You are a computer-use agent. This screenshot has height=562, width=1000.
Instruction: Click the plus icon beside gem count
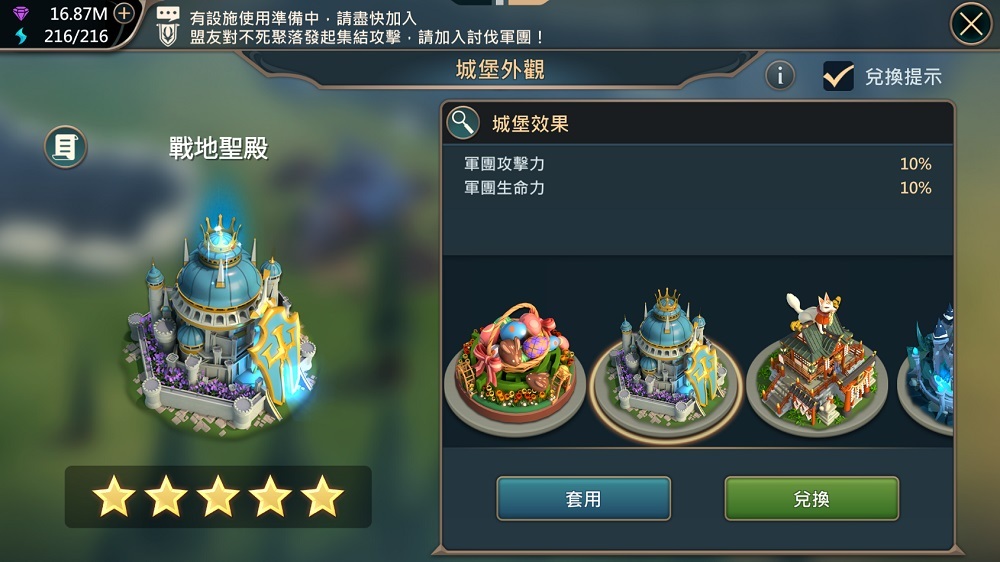pos(124,13)
